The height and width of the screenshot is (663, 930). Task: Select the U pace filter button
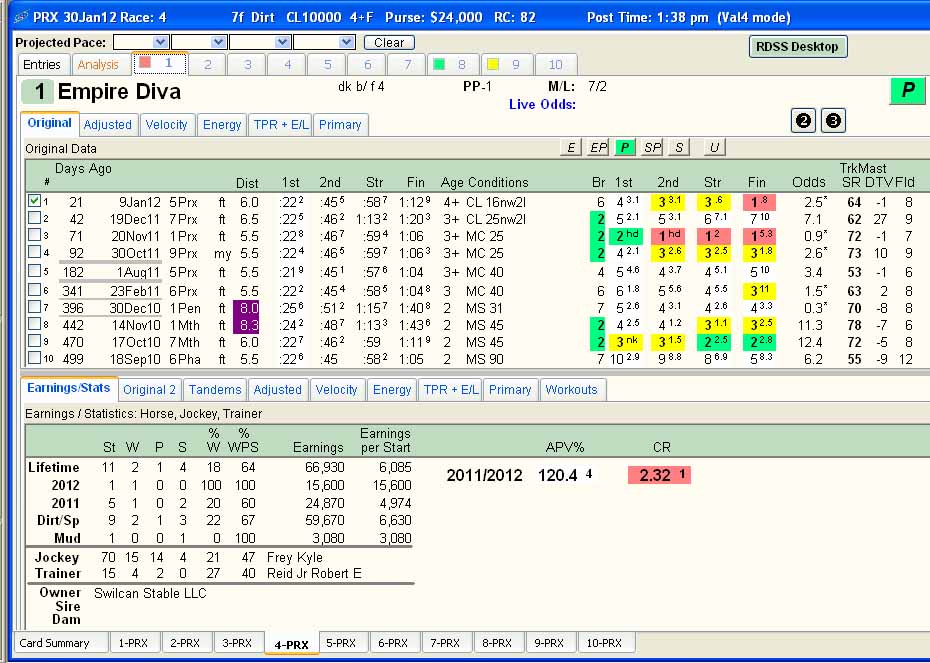tap(714, 148)
